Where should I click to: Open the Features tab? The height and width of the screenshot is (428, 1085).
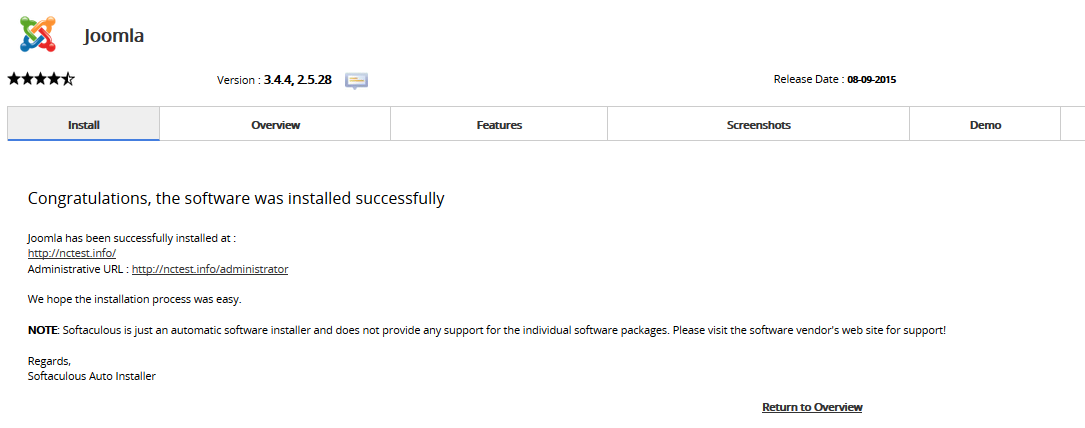pos(499,124)
